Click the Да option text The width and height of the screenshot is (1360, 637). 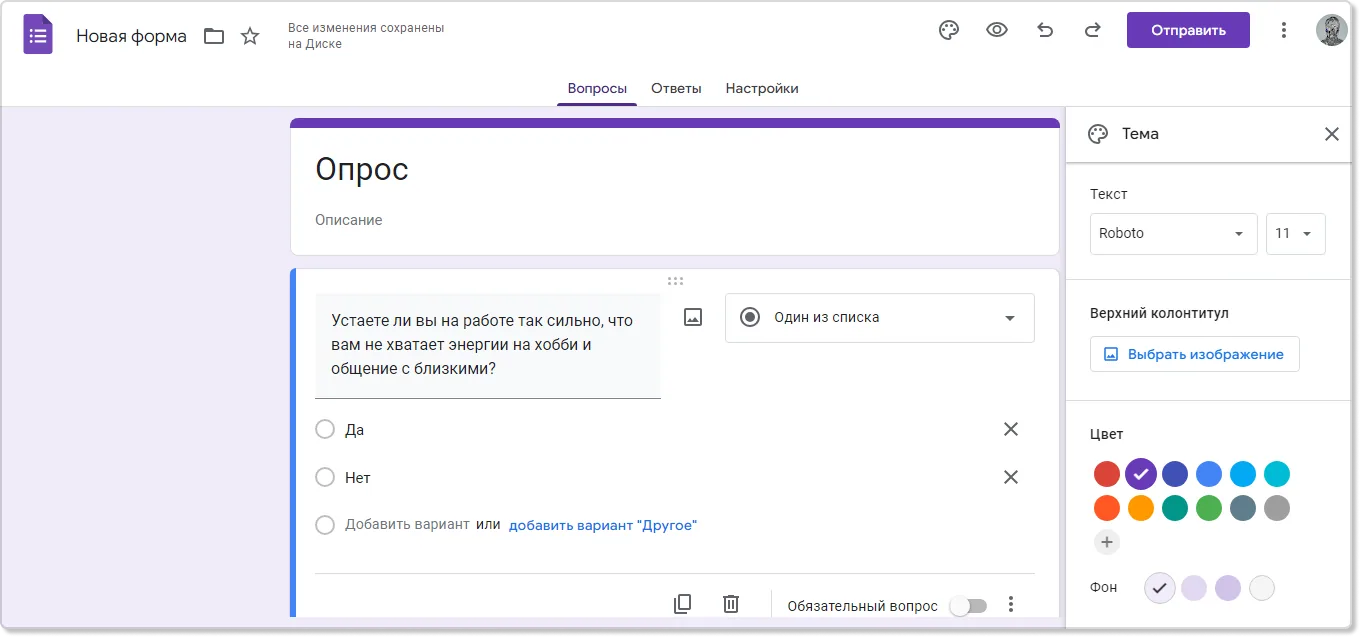coord(355,430)
